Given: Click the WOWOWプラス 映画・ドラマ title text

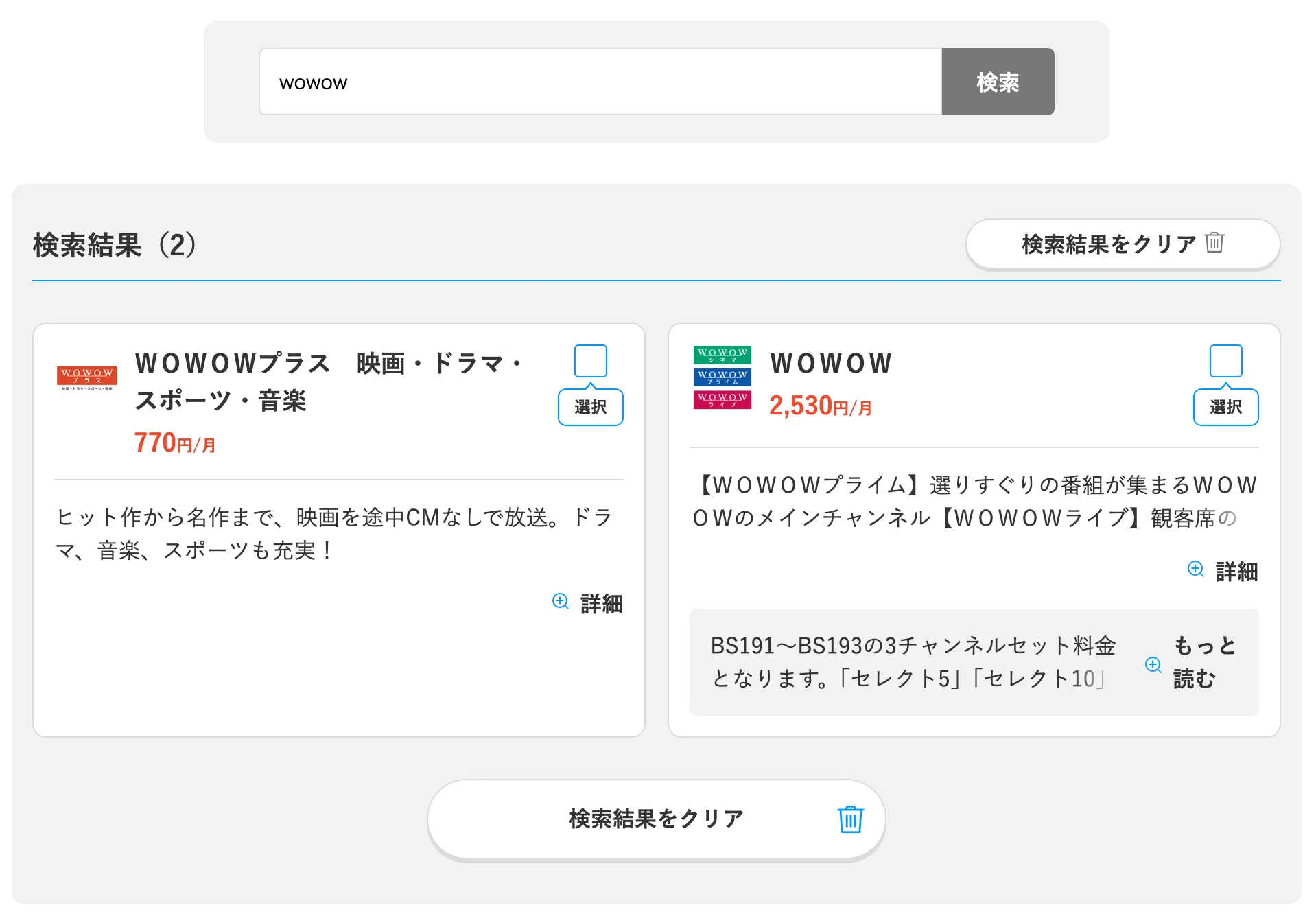Looking at the screenshot, I should tap(329, 382).
